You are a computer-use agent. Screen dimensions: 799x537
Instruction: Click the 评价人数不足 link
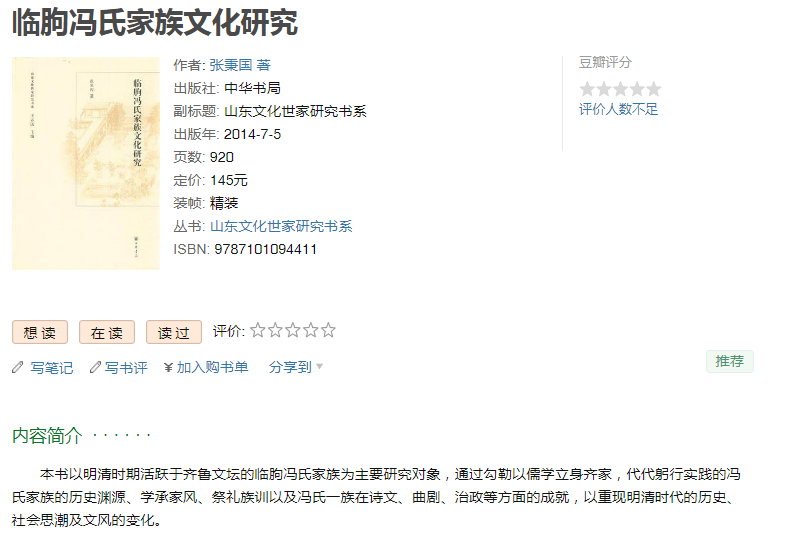click(x=619, y=109)
